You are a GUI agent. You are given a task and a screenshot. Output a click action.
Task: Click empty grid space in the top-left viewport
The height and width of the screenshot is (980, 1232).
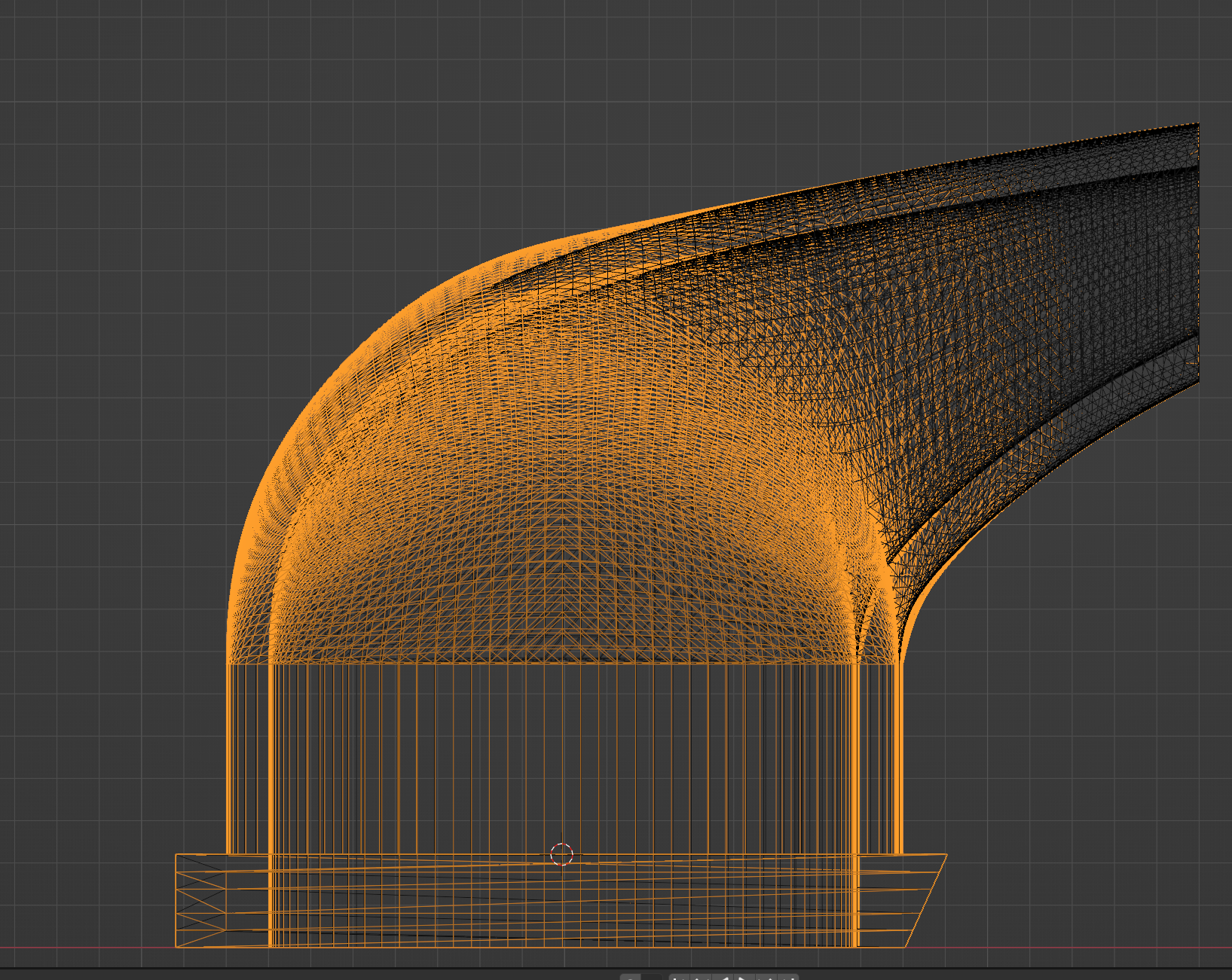click(113, 113)
